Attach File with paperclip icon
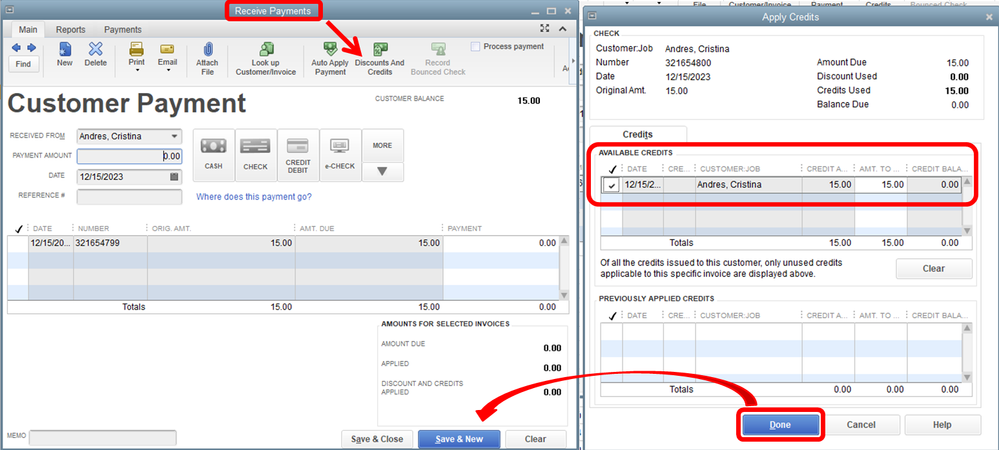The image size is (999, 450). 207,59
